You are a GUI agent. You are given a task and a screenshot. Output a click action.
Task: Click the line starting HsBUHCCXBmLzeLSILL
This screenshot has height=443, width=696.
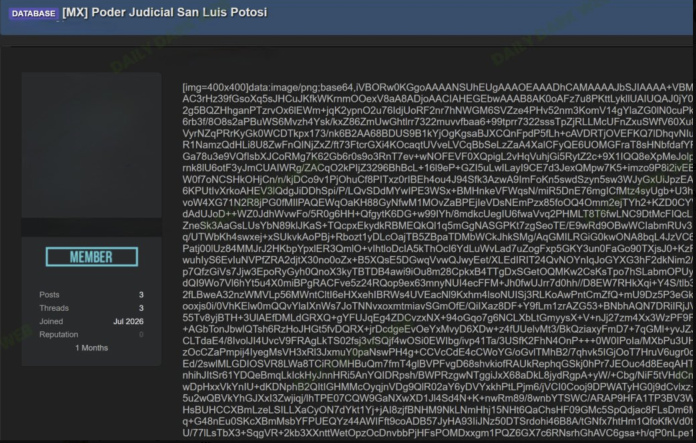click(437, 410)
